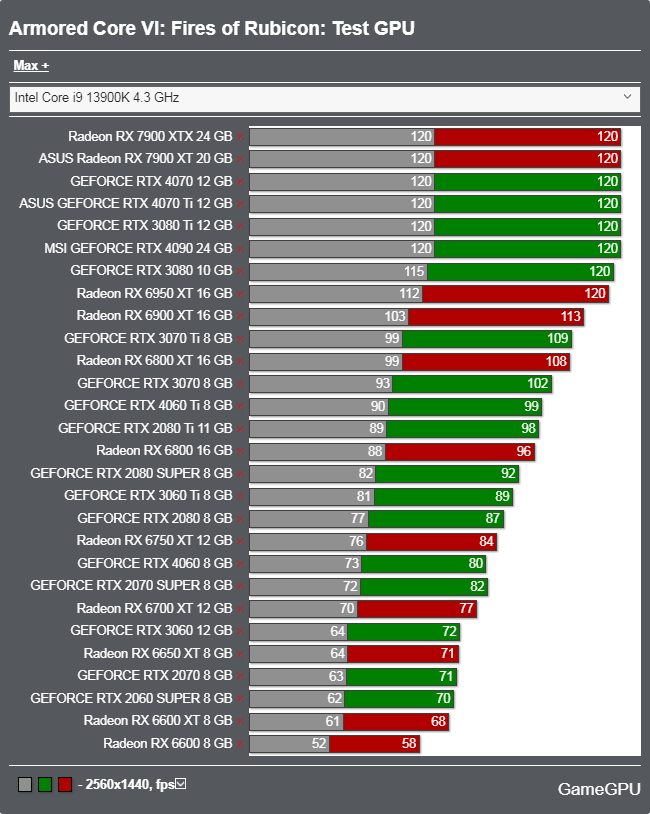Viewport: 650px width, 814px height.
Task: Remove GEFORCE RTX 2080 8 GB using X icon
Action: (240, 520)
